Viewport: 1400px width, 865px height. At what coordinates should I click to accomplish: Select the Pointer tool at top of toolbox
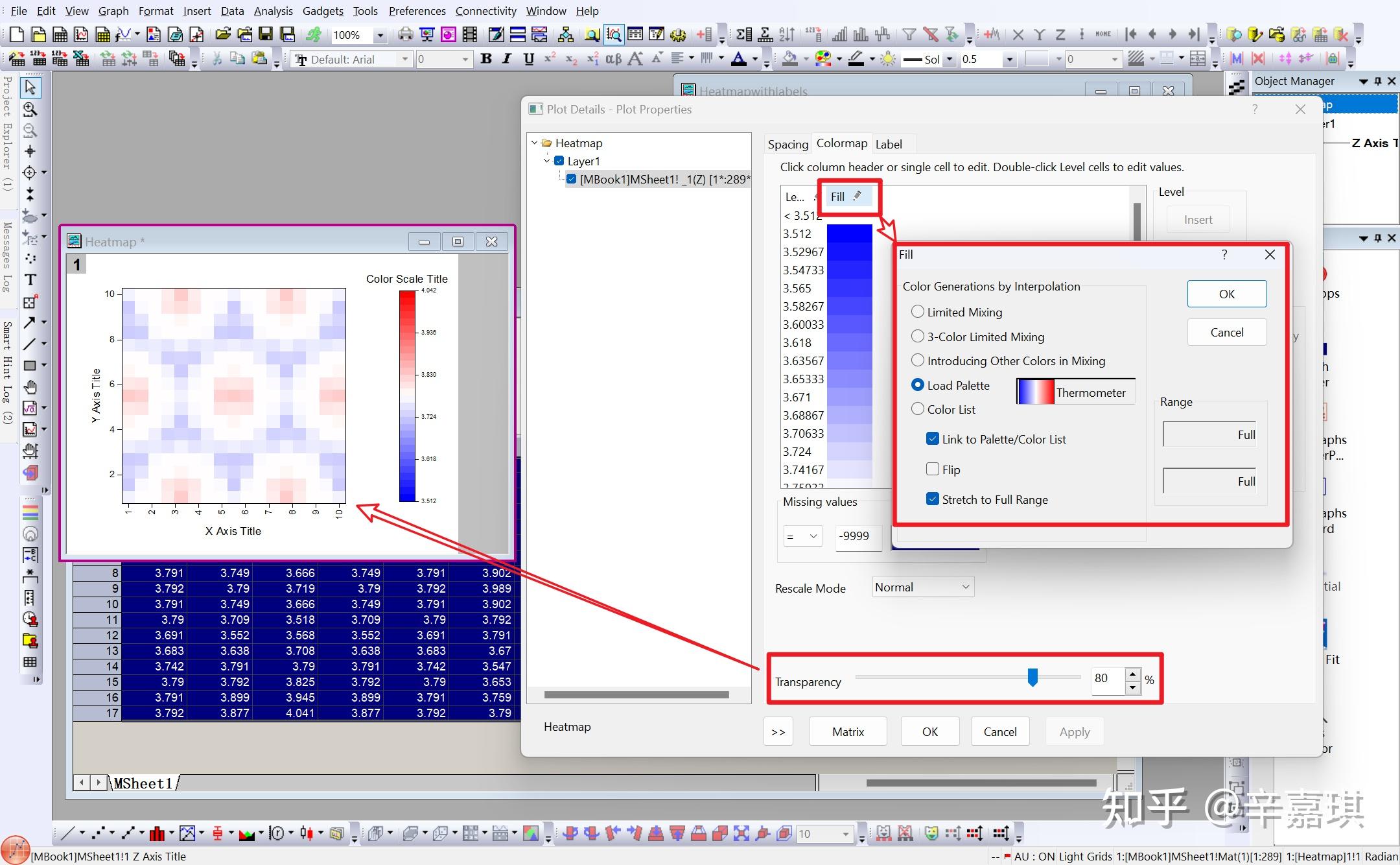(x=30, y=86)
